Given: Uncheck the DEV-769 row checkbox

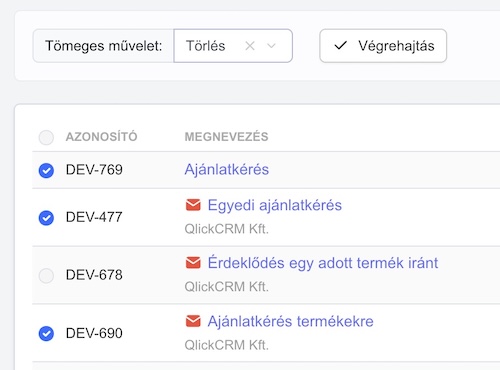Looking at the screenshot, I should click(46, 170).
